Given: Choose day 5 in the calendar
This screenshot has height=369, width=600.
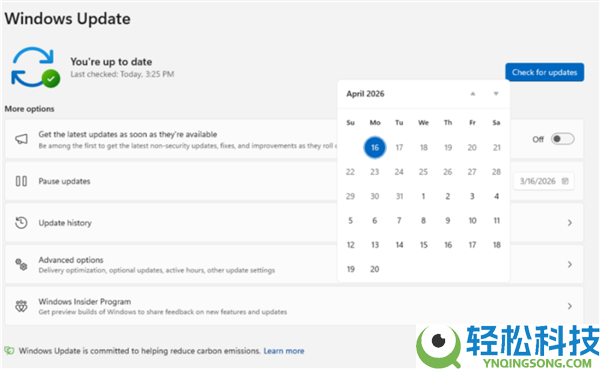Looking at the screenshot, I should (x=350, y=220).
